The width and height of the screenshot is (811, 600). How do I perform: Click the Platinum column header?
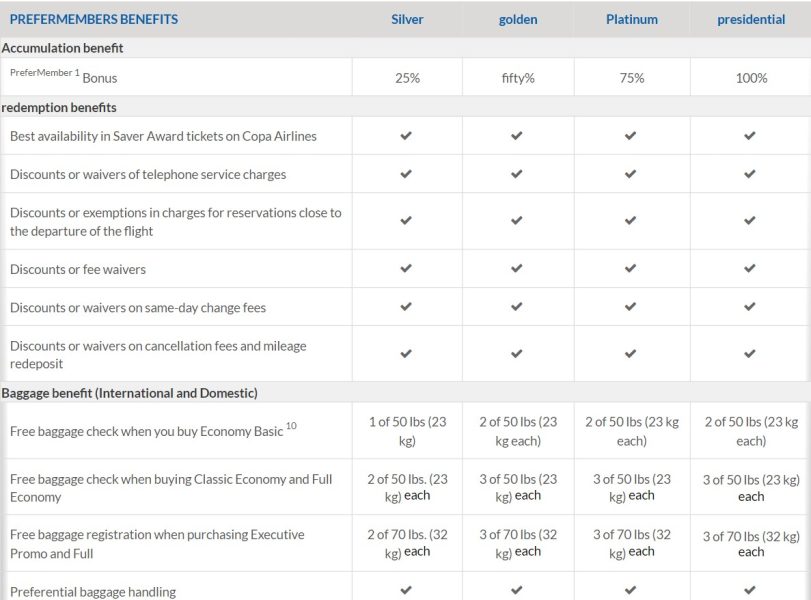[631, 19]
